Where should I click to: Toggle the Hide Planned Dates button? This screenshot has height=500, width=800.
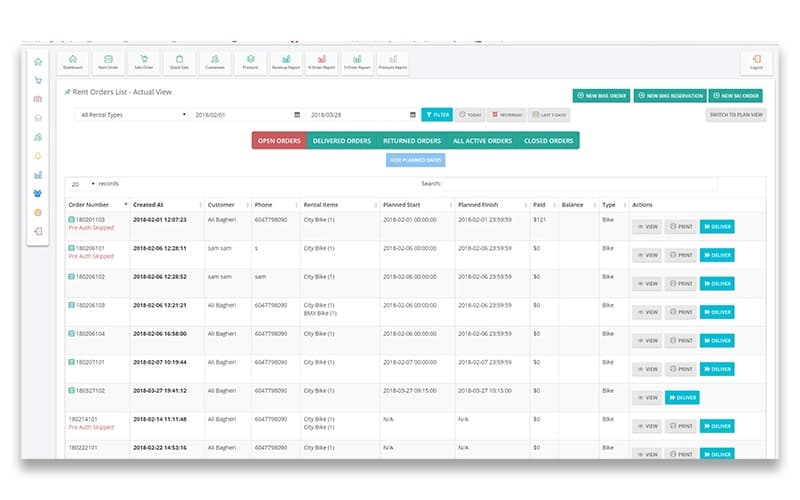coord(415,160)
